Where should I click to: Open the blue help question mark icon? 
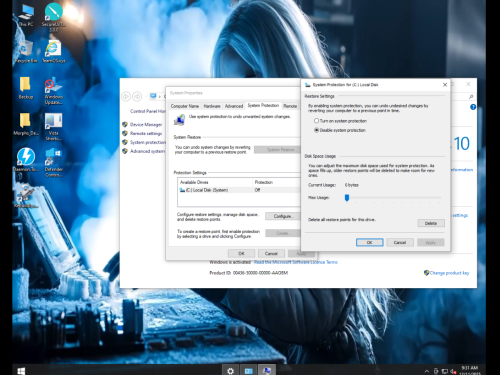473,107
